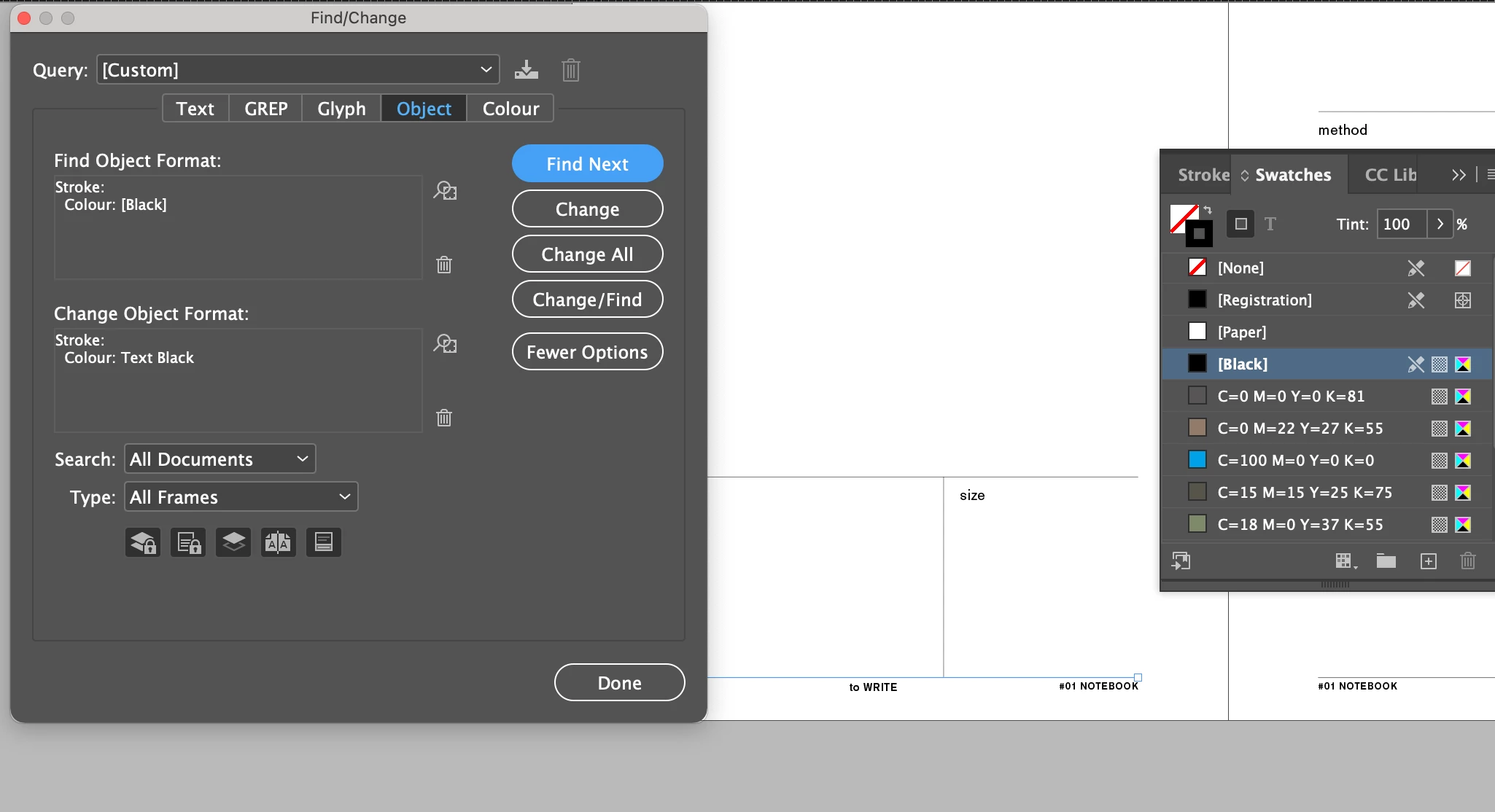Toggle Include Master Pages search option
Image resolution: width=1495 pixels, height=812 pixels.
tap(279, 542)
